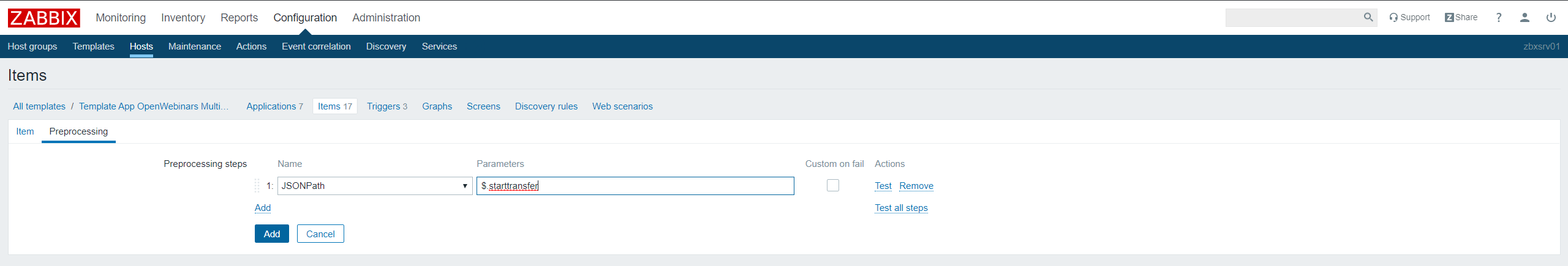1568x266 pixels.
Task: Click the blue Add button
Action: pos(271,234)
